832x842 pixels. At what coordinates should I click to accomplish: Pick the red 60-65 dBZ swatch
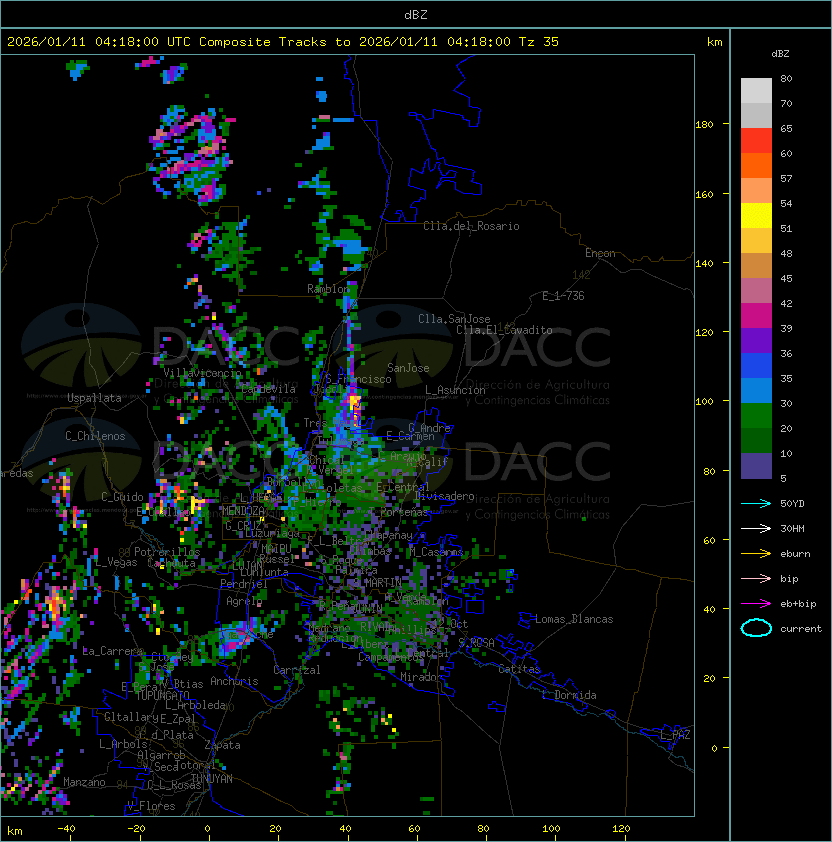(756, 140)
